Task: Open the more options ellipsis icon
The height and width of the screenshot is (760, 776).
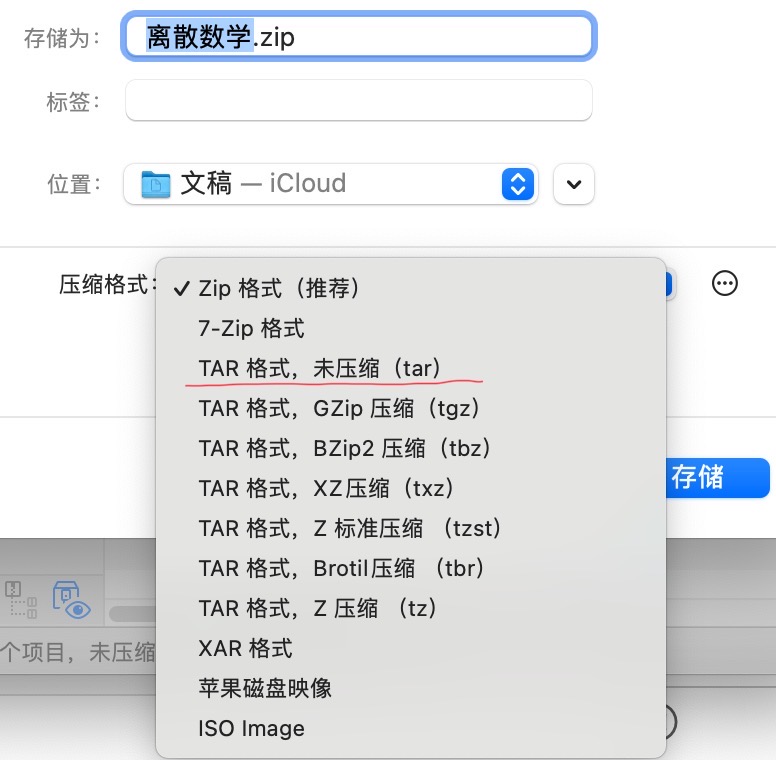Action: click(725, 284)
